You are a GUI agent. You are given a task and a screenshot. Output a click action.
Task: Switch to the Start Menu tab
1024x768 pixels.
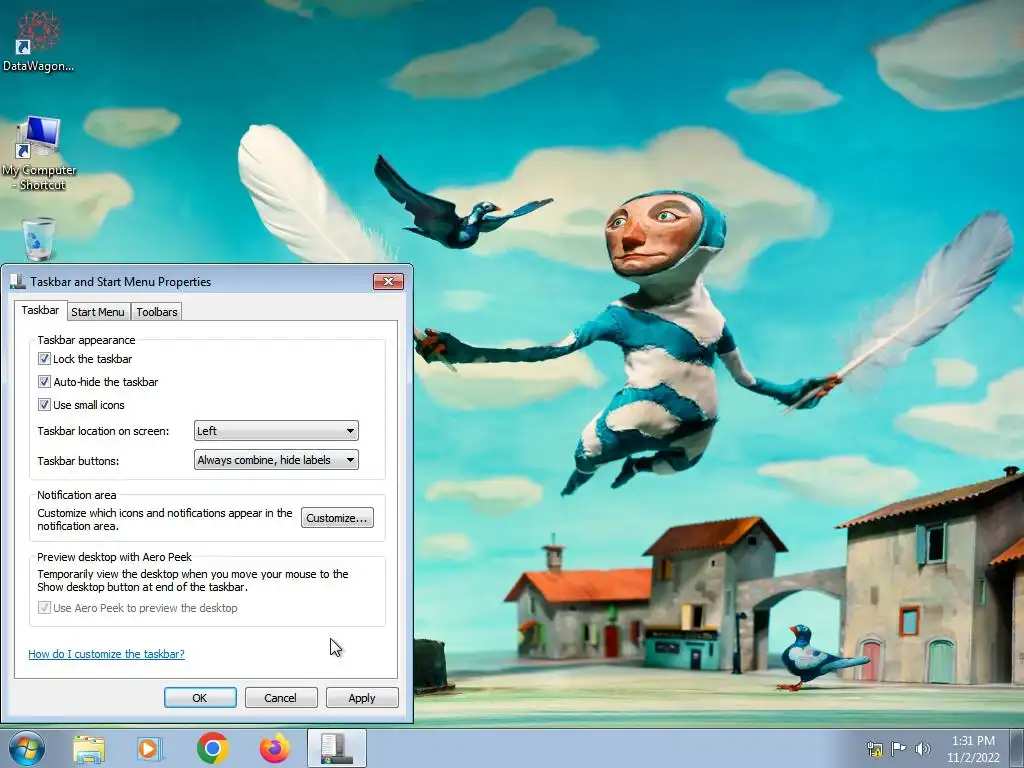click(98, 312)
